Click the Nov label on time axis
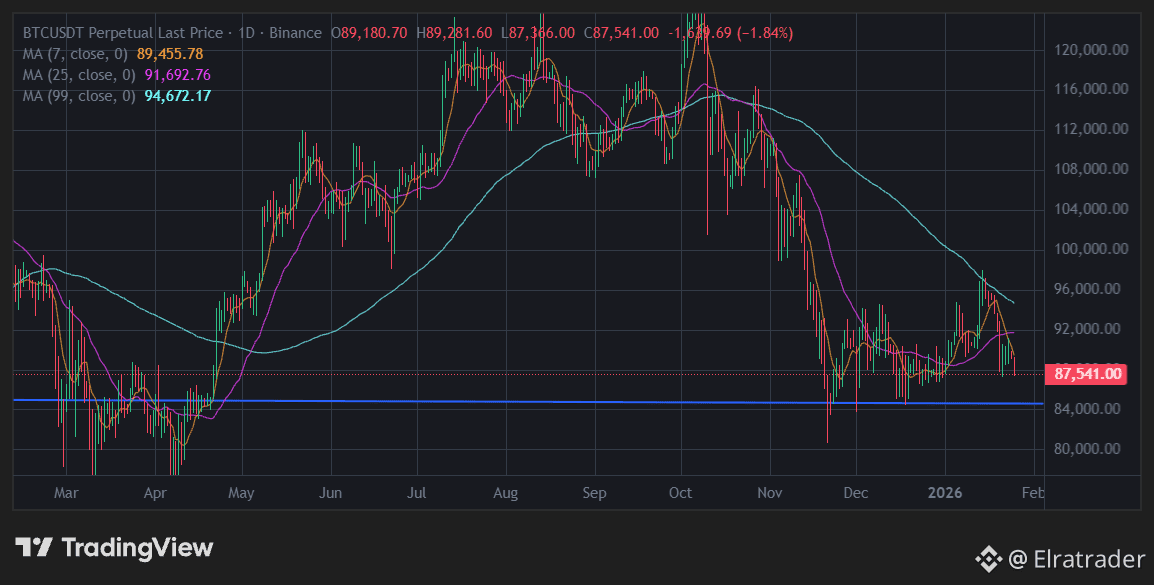Screen dimensions: 1154x585 tap(769, 493)
